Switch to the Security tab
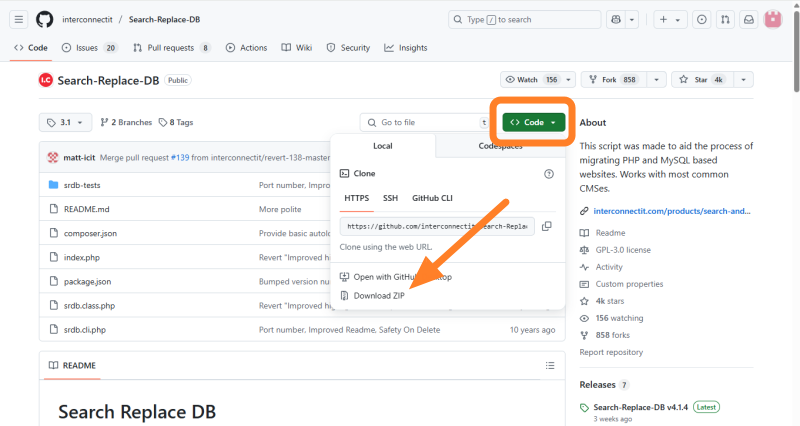The image size is (800, 426). pos(348,47)
